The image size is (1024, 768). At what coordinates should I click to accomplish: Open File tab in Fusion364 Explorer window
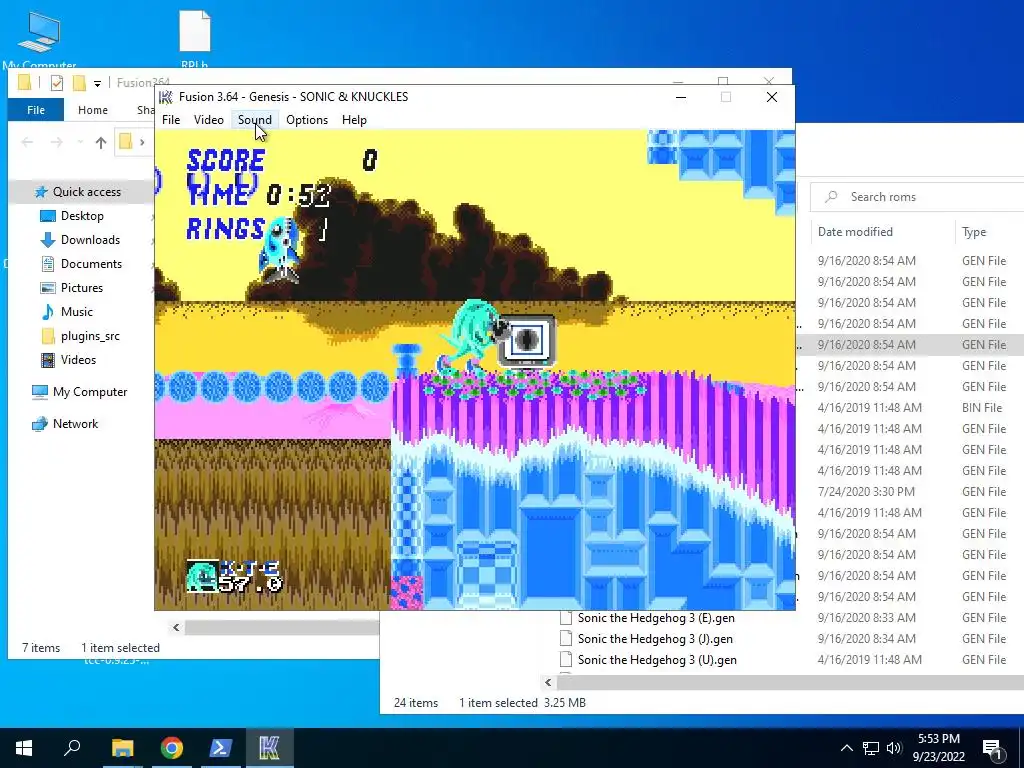(36, 110)
